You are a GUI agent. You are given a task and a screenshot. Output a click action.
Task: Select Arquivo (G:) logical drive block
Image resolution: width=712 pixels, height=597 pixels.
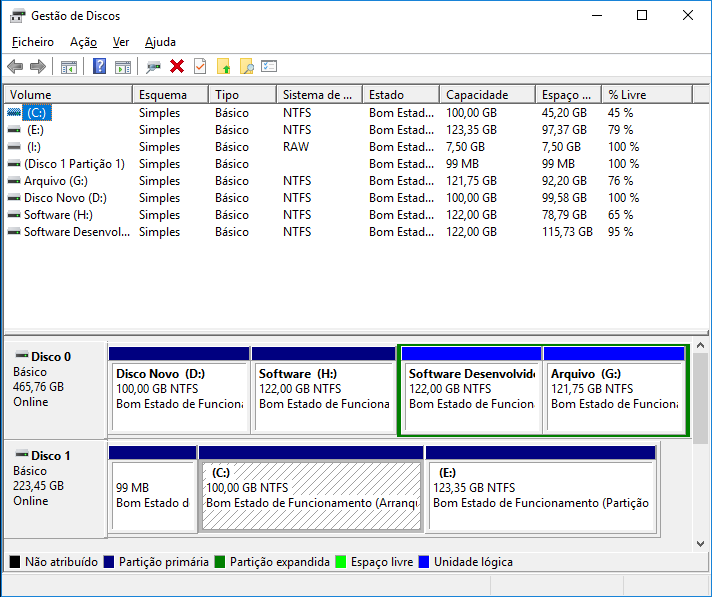pos(614,390)
